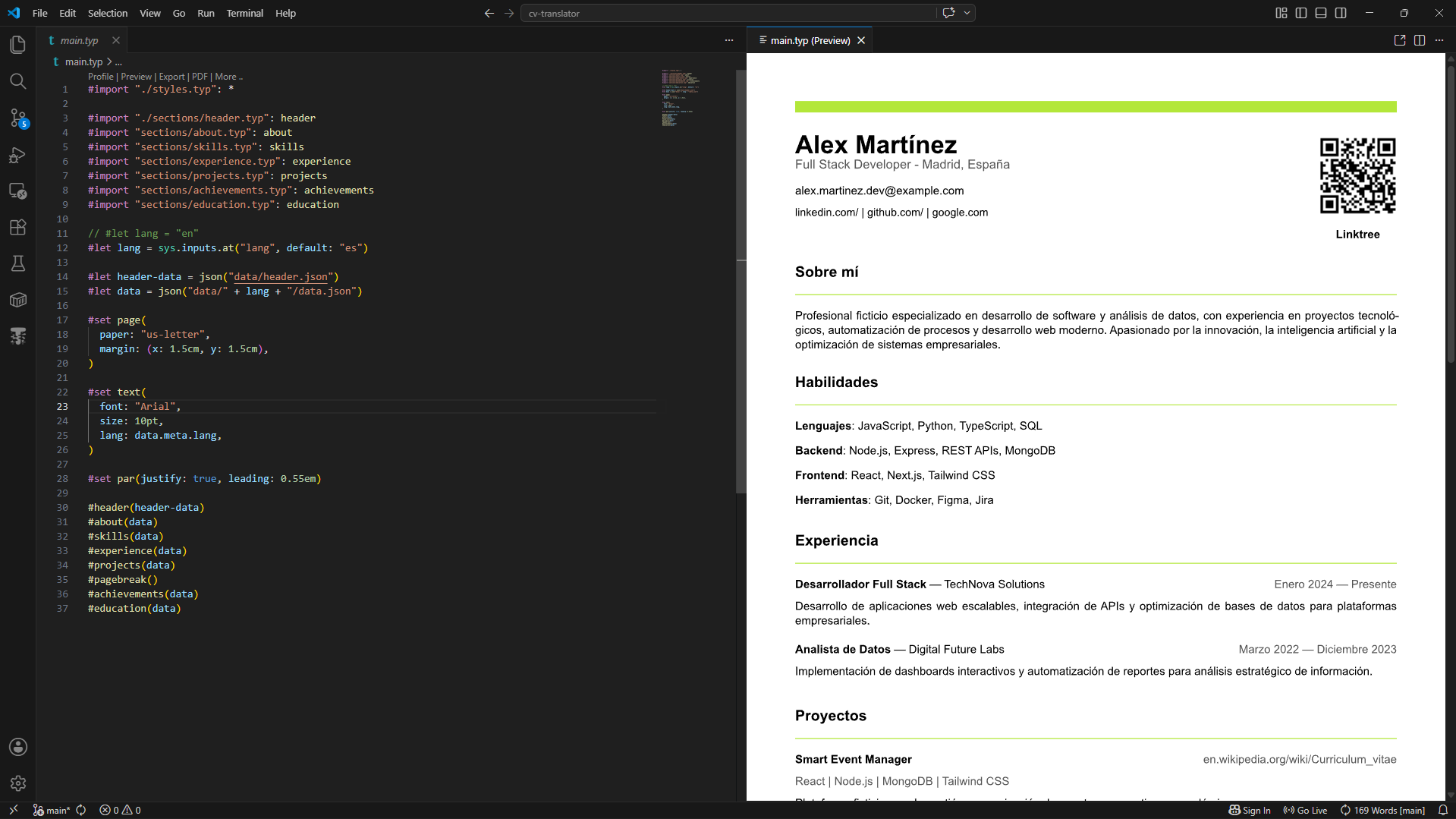This screenshot has width=1456, height=819.
Task: Toggle the bottom panel
Action: (1321, 13)
